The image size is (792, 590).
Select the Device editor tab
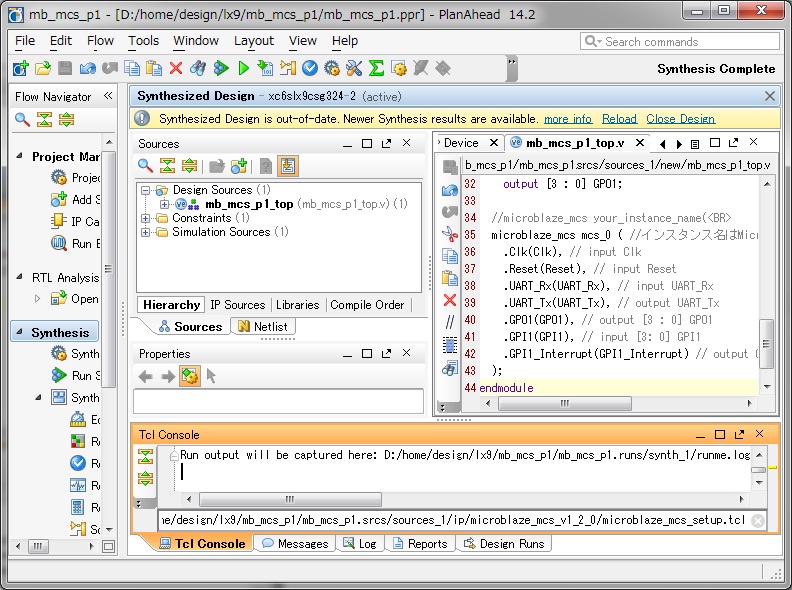pos(461,143)
